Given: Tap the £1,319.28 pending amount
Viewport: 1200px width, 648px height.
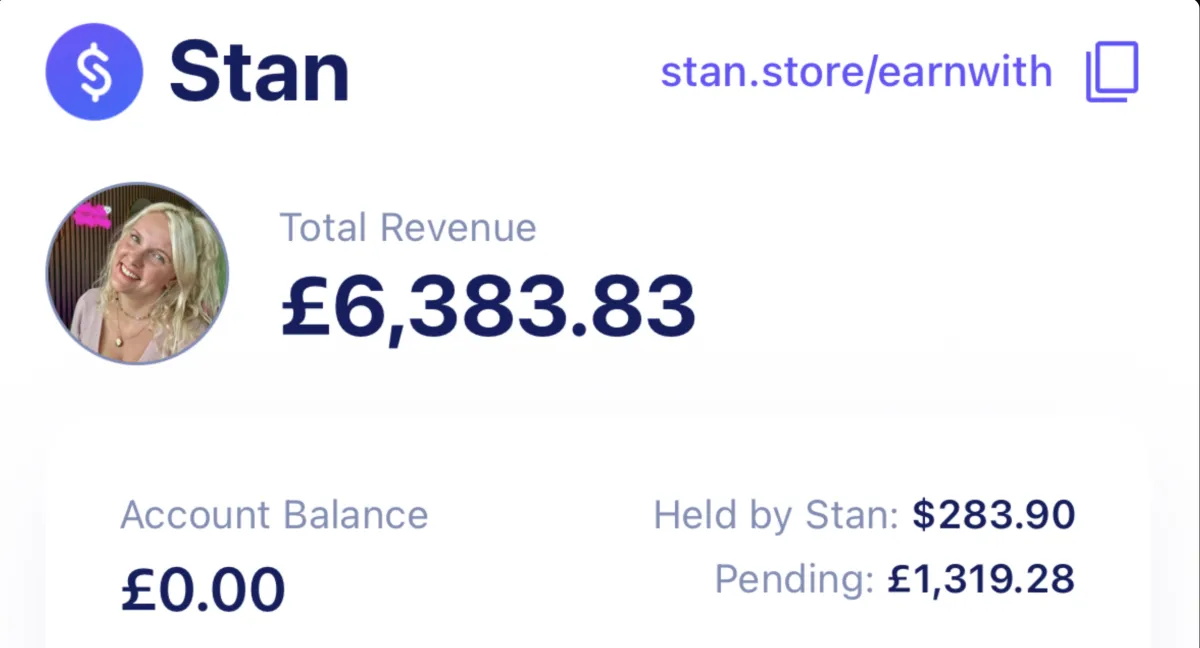Looking at the screenshot, I should 980,578.
